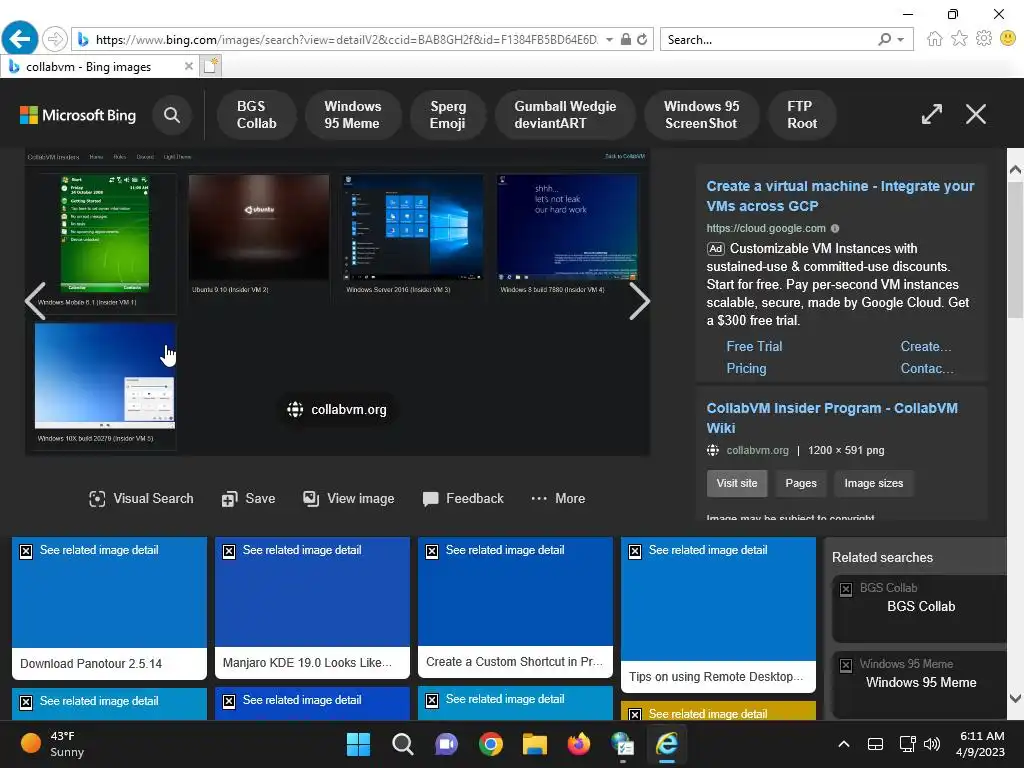The image size is (1024, 768).
Task: Open taskbar Search
Action: pyautogui.click(x=402, y=744)
